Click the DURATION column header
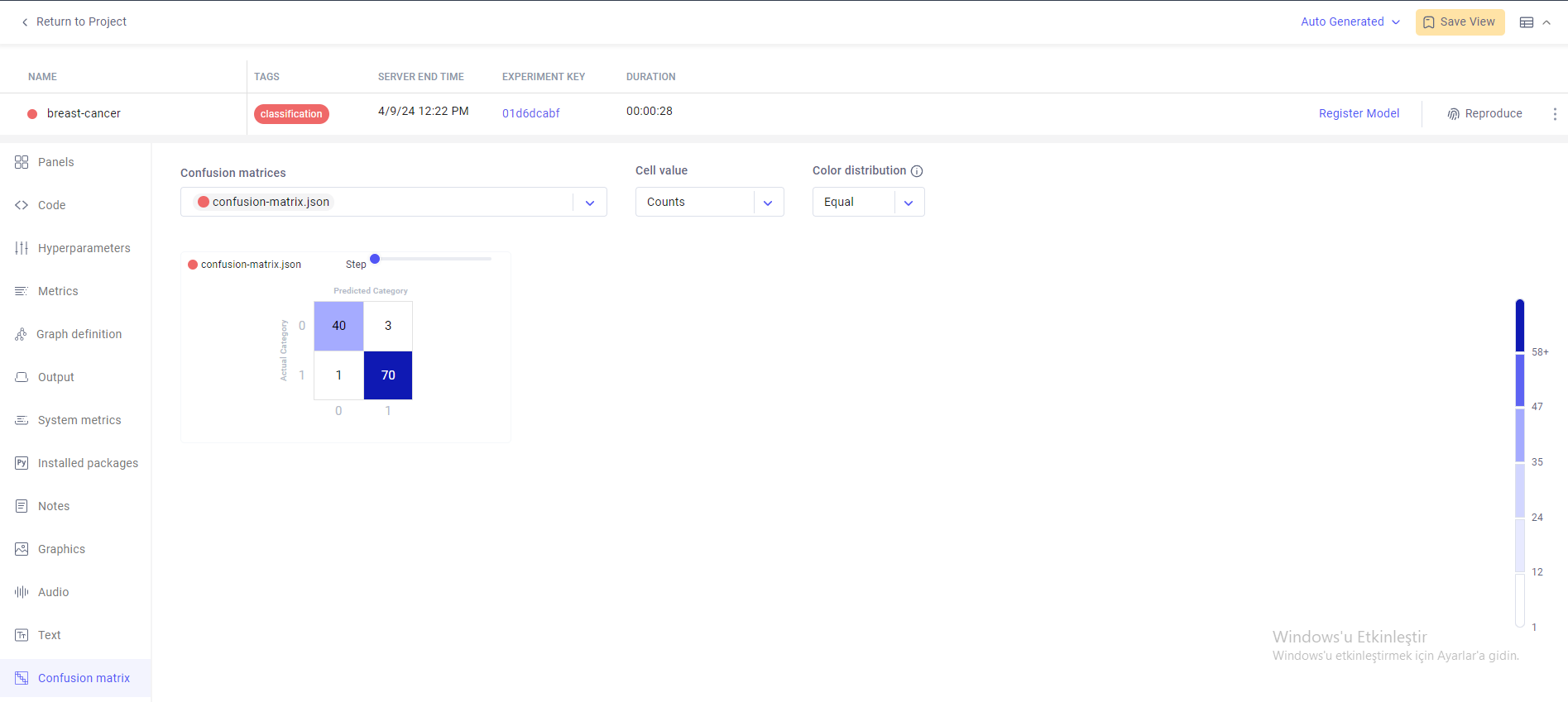This screenshot has height=702, width=1568. pyautogui.click(x=650, y=77)
